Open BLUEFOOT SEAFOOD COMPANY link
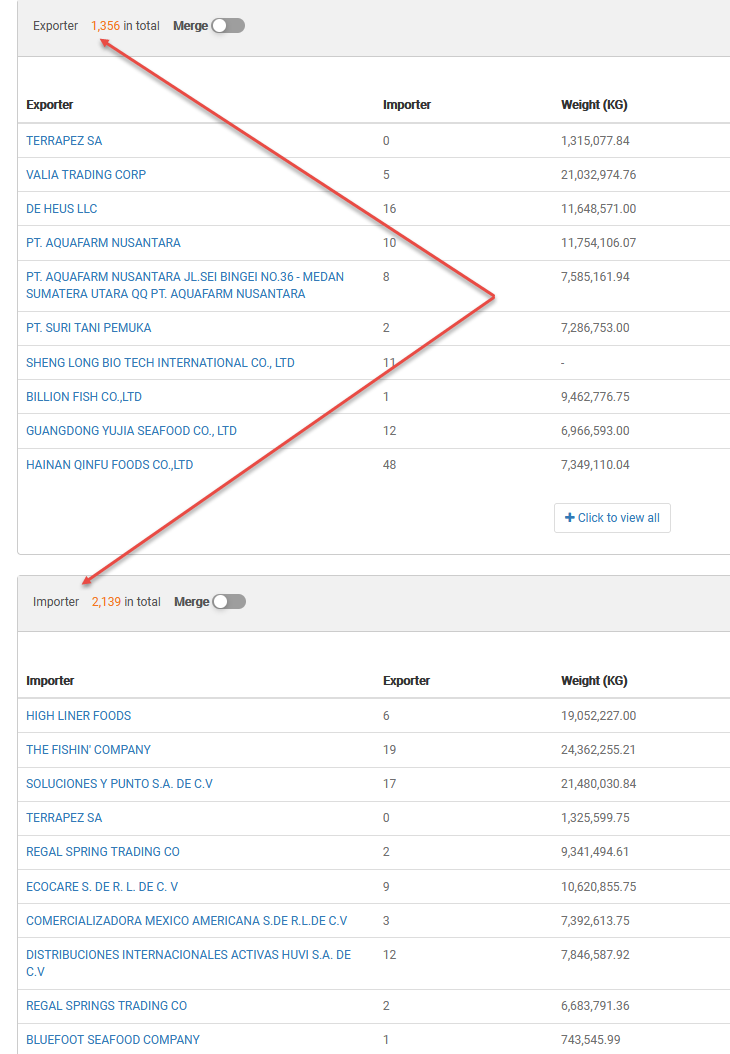Image resolution: width=730 pixels, height=1054 pixels. coord(113,1040)
